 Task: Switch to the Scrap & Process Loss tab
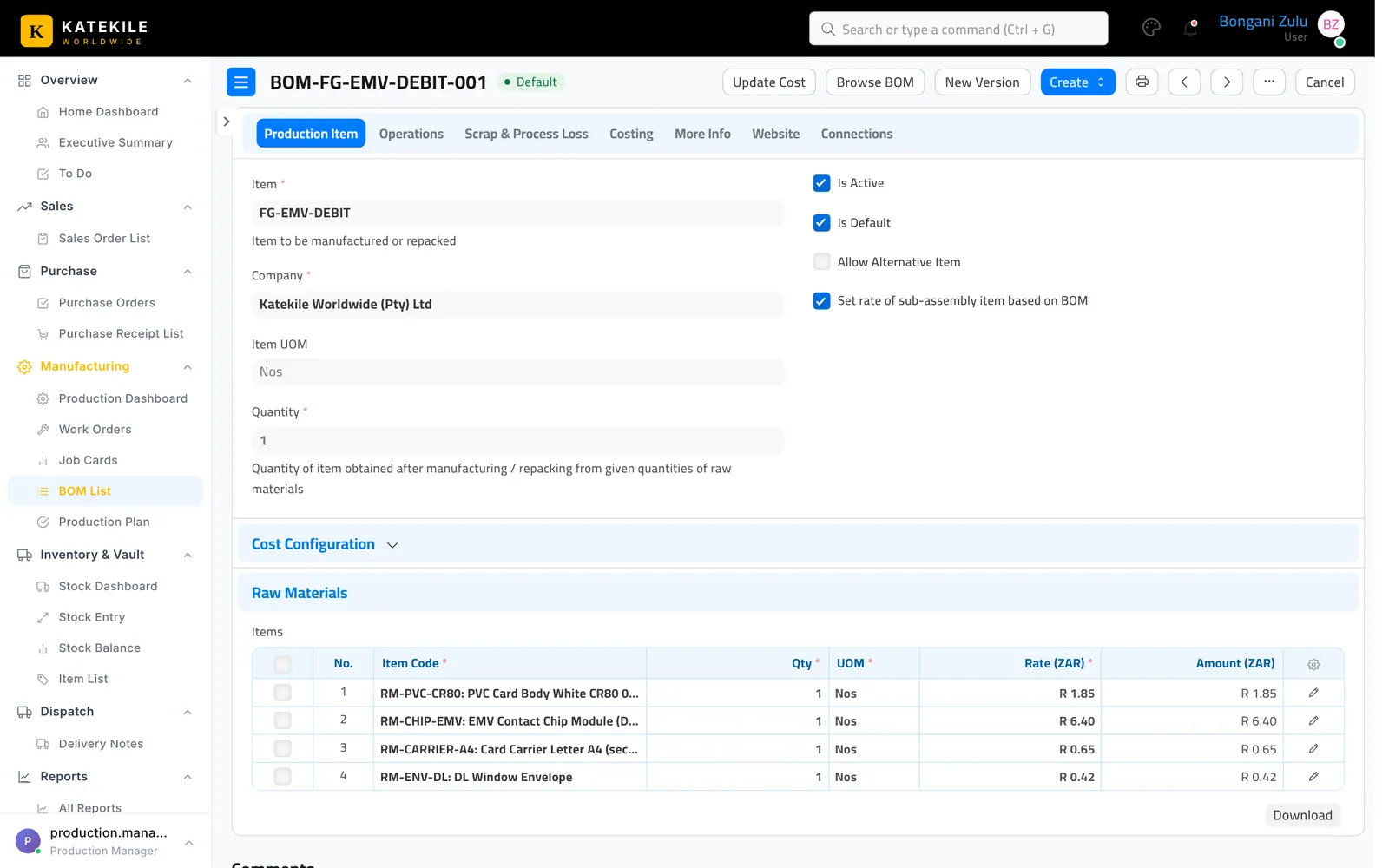click(x=526, y=134)
